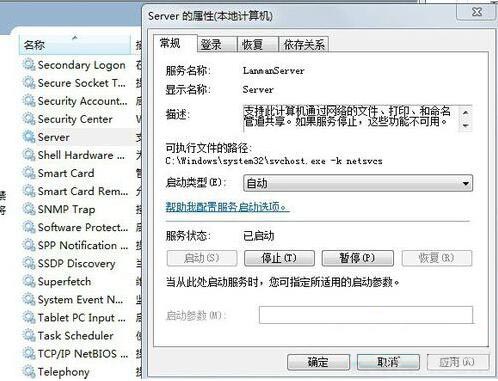This screenshot has height=381, width=498.
Task: Click the Shell Hardware service gear icon
Action: (x=29, y=155)
